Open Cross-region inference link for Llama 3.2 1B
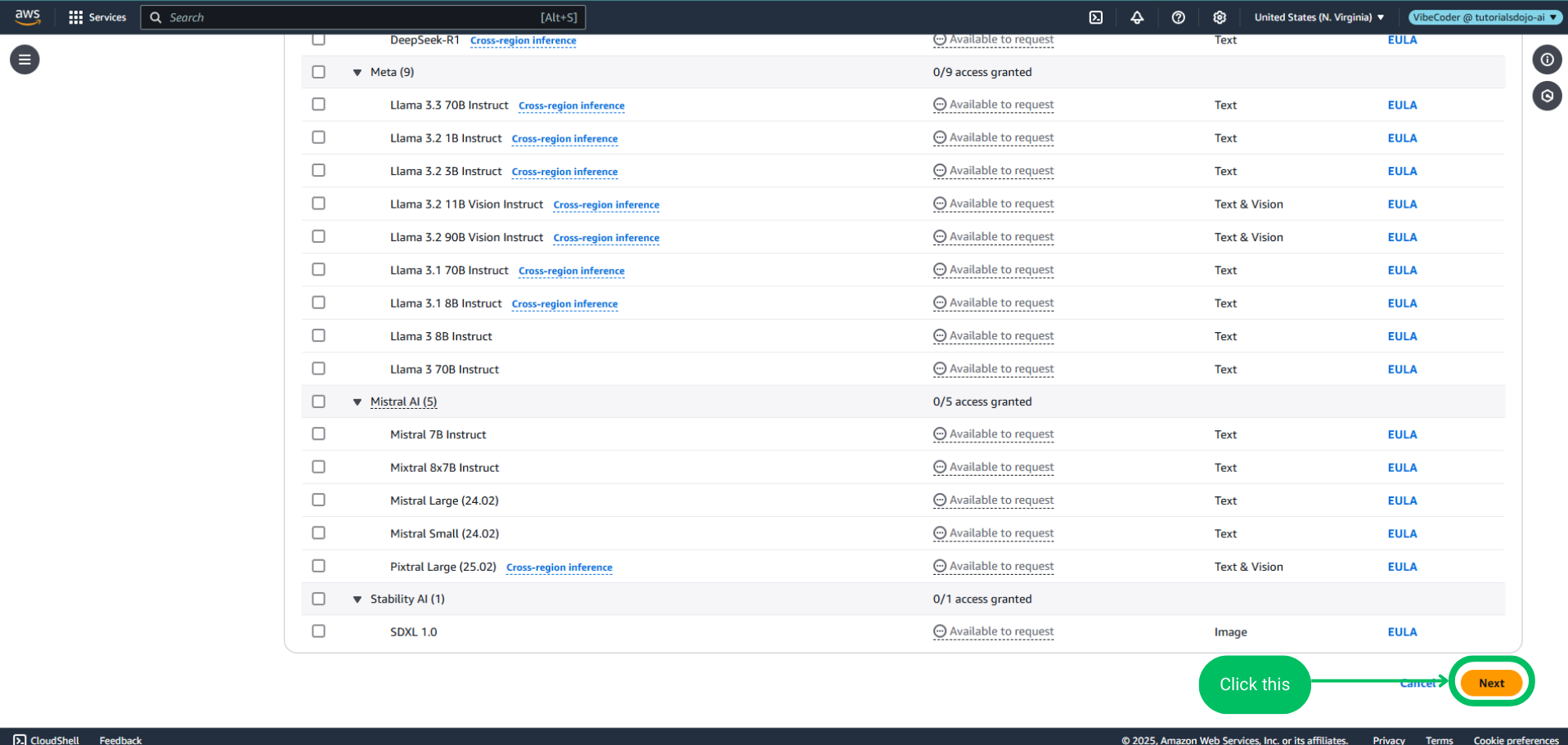 click(564, 139)
